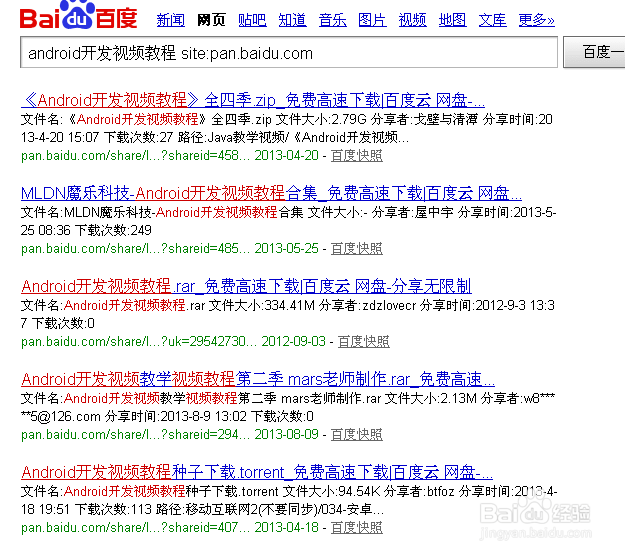Click the green URL containing shareid=458
This screenshot has height=554, width=625.
tap(136, 155)
